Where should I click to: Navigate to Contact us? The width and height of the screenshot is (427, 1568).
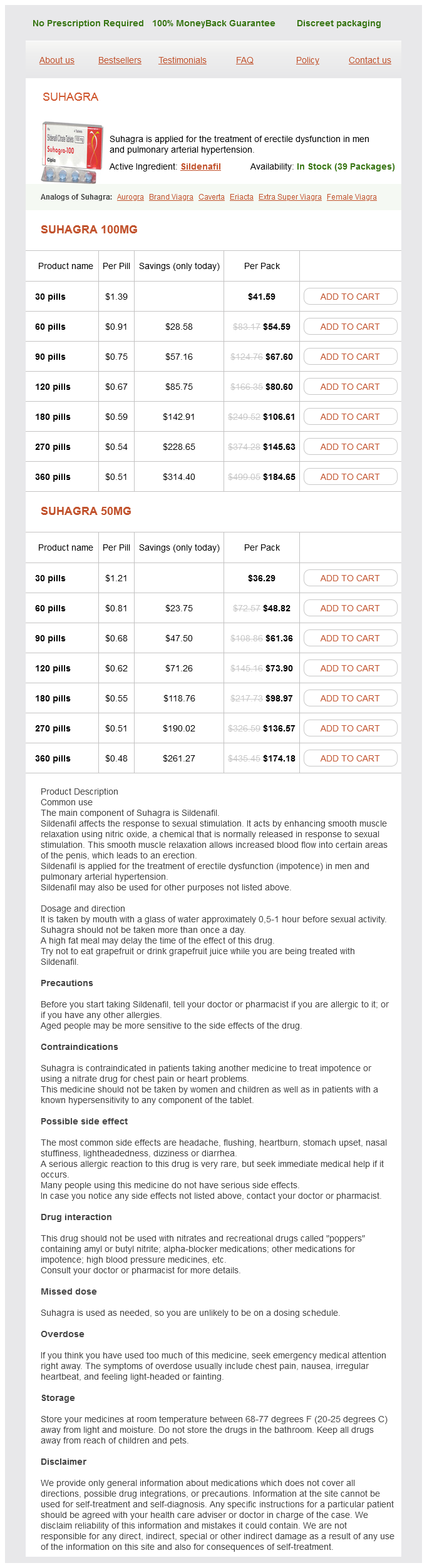click(369, 60)
